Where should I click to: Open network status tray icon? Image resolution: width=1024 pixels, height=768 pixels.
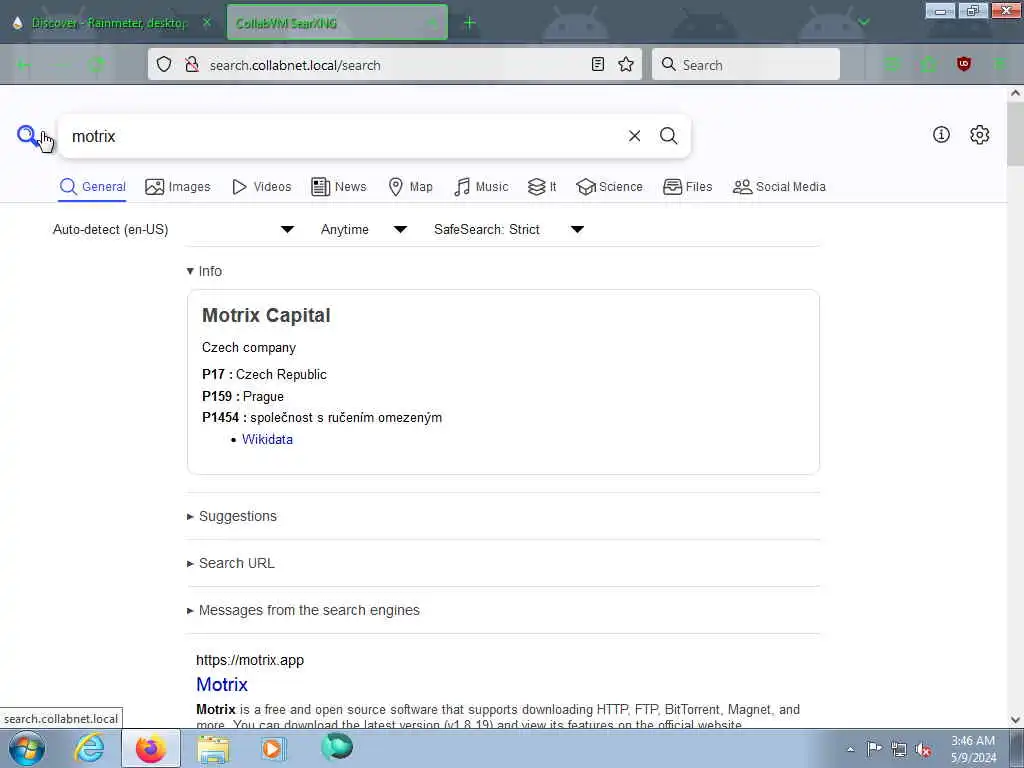coord(899,749)
